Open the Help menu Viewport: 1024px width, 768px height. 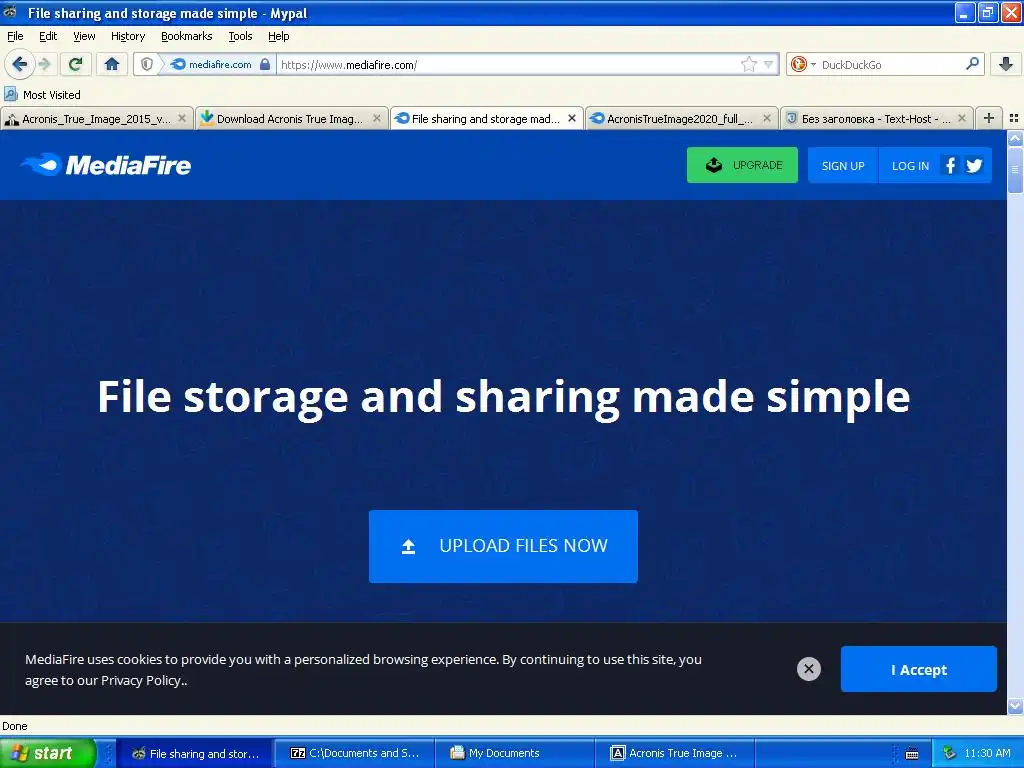click(278, 36)
